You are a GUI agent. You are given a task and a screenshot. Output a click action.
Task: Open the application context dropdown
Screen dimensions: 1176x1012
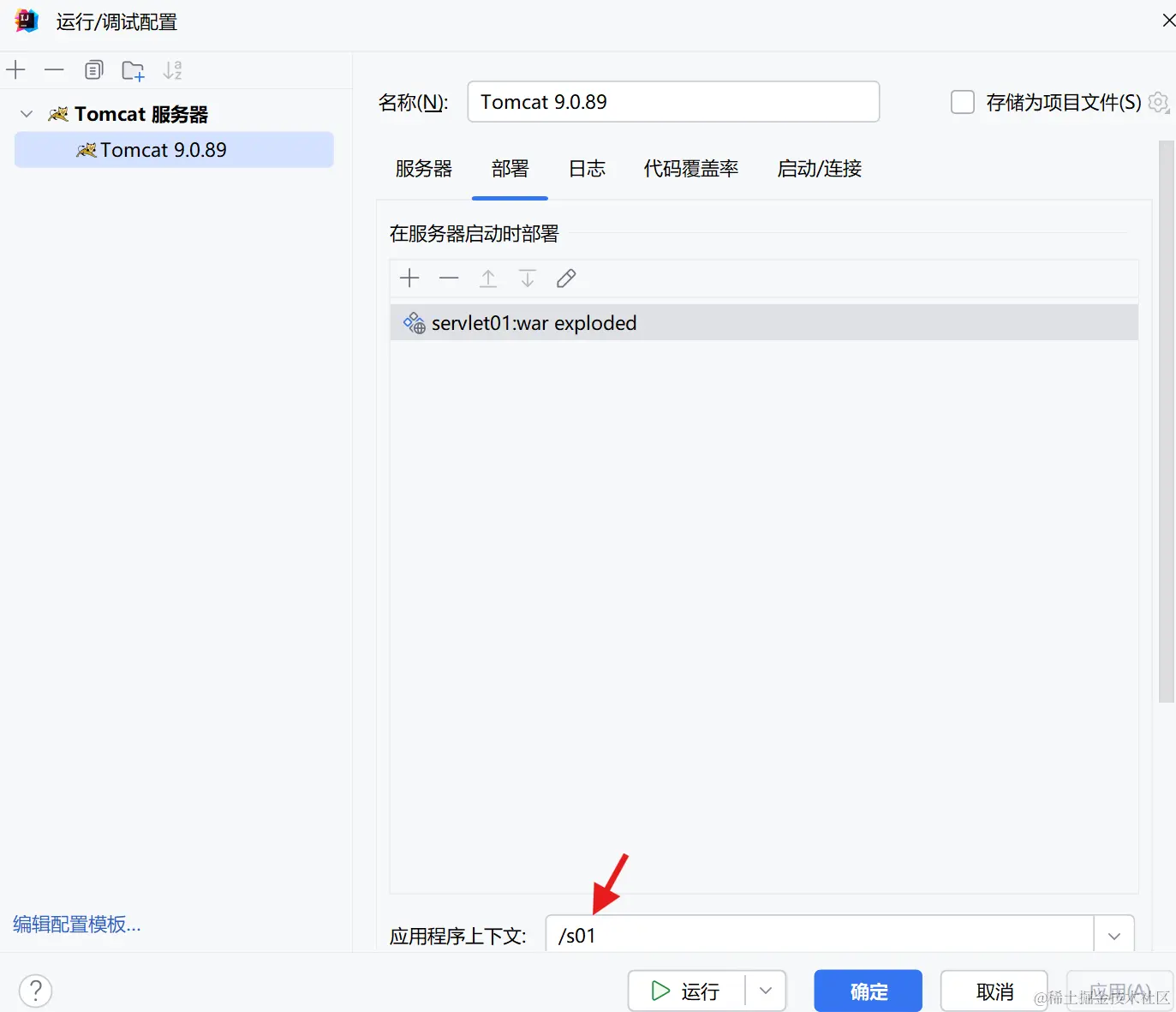[x=1113, y=934]
